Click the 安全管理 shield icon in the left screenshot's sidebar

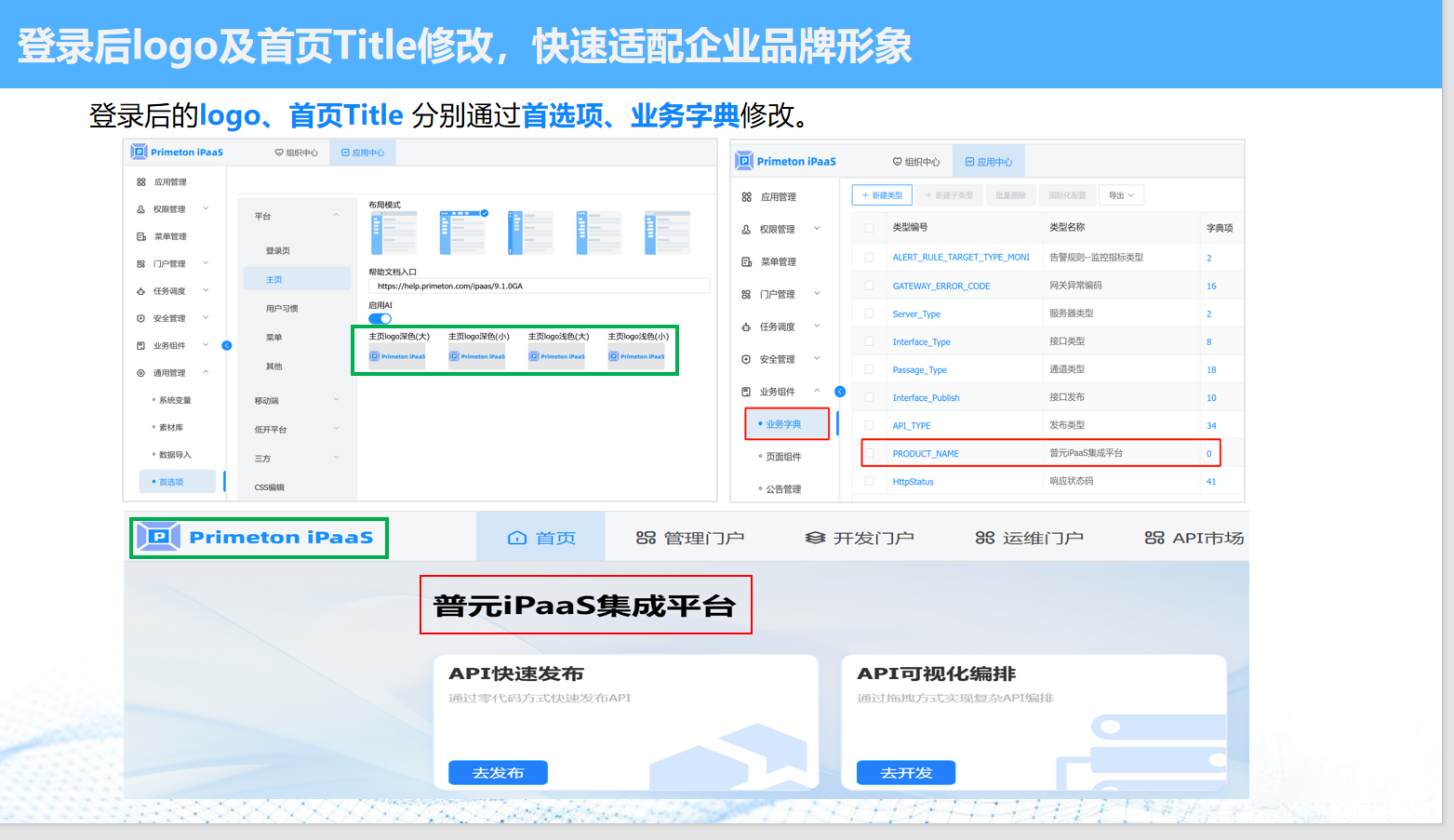(x=141, y=319)
